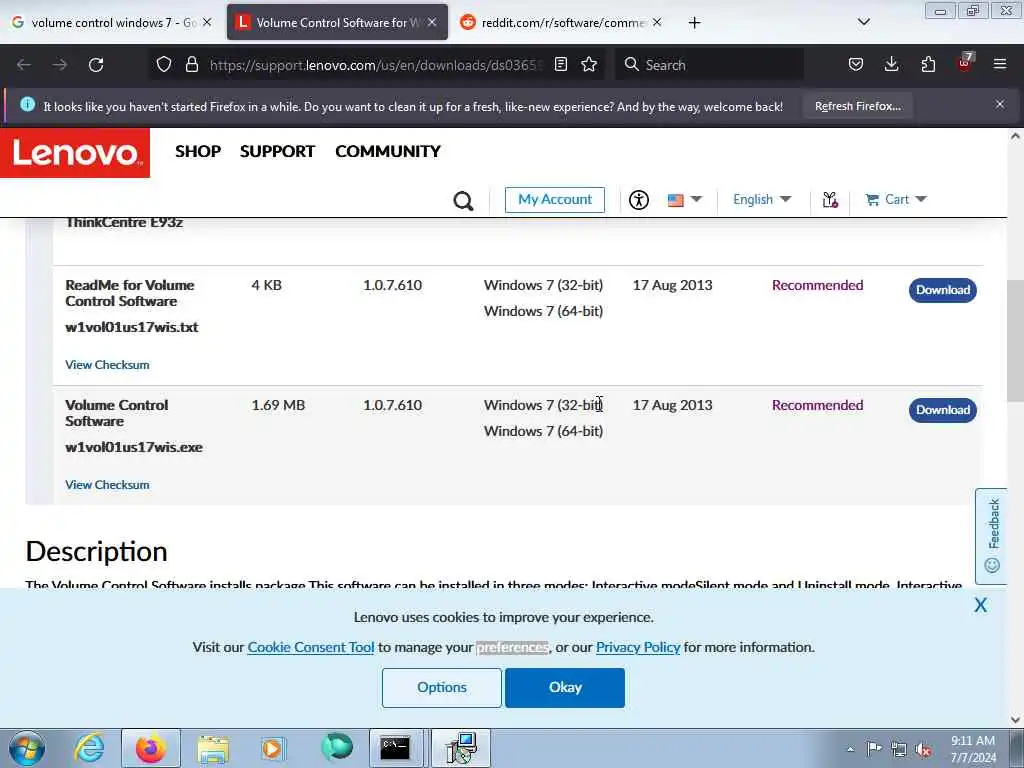Open the tracking protection shield icon
This screenshot has height=768, width=1024.
pos(164,65)
